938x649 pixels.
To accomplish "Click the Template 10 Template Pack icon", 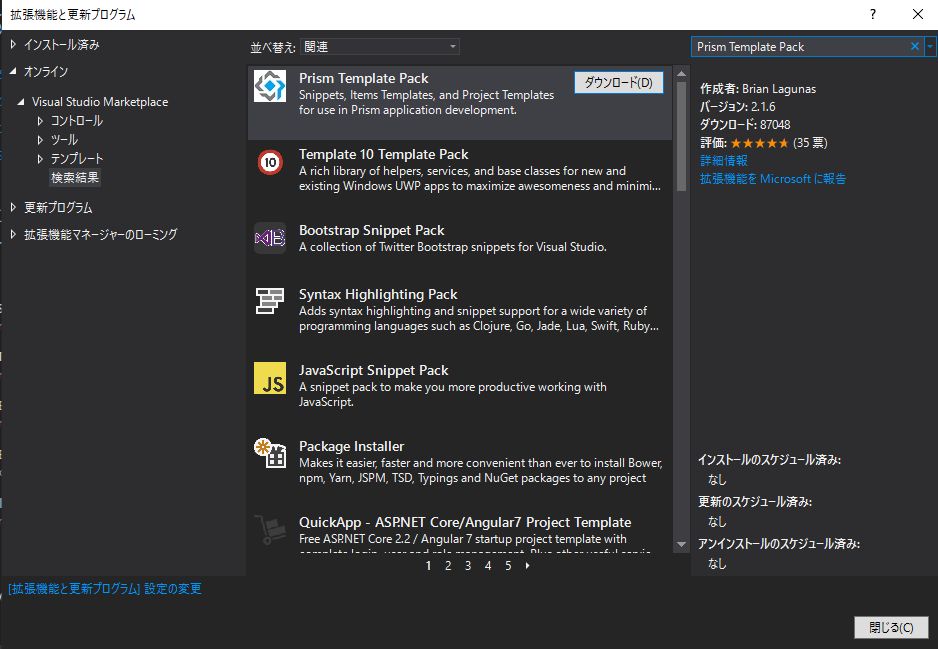I will (270, 162).
